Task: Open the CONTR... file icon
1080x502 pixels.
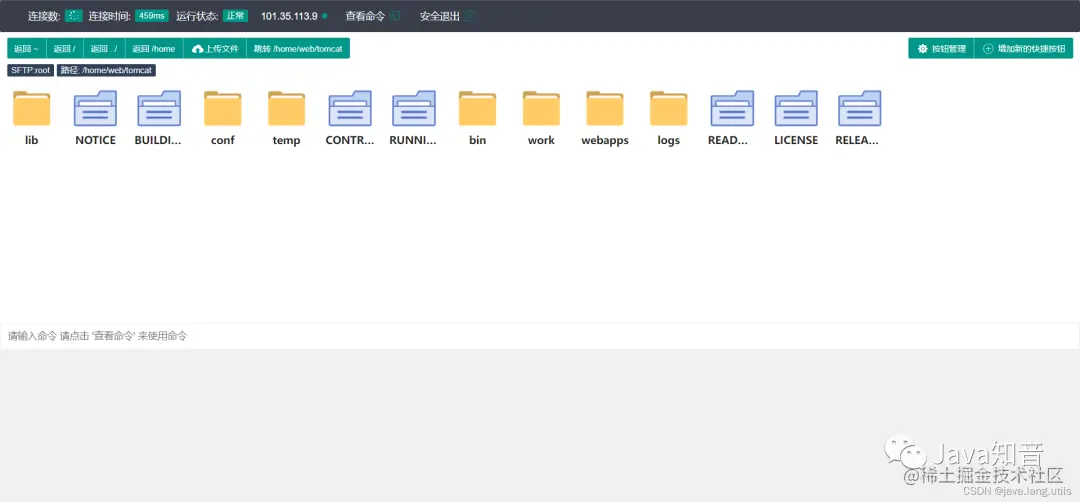Action: click(350, 108)
